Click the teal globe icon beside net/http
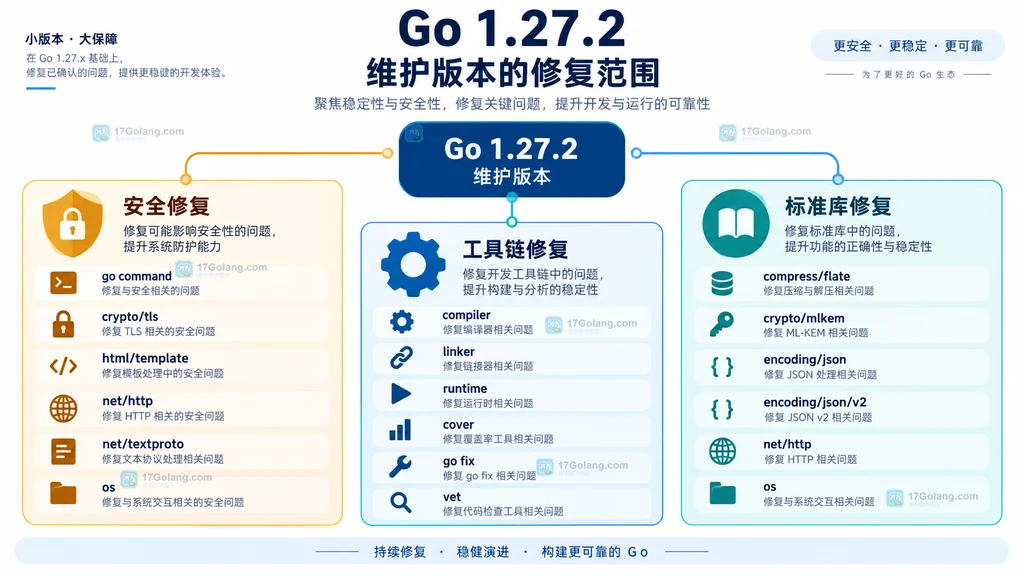Screen dimensions: 1024x576 pyautogui.click(x=722, y=451)
